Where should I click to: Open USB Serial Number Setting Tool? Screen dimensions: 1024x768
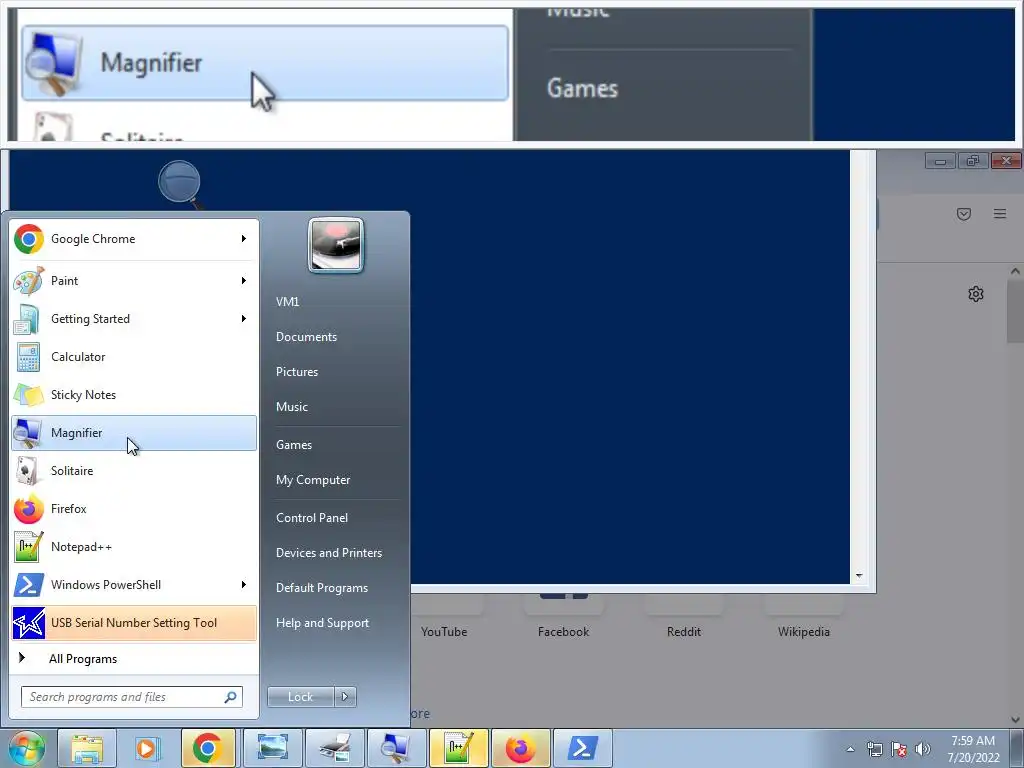[x=134, y=623]
